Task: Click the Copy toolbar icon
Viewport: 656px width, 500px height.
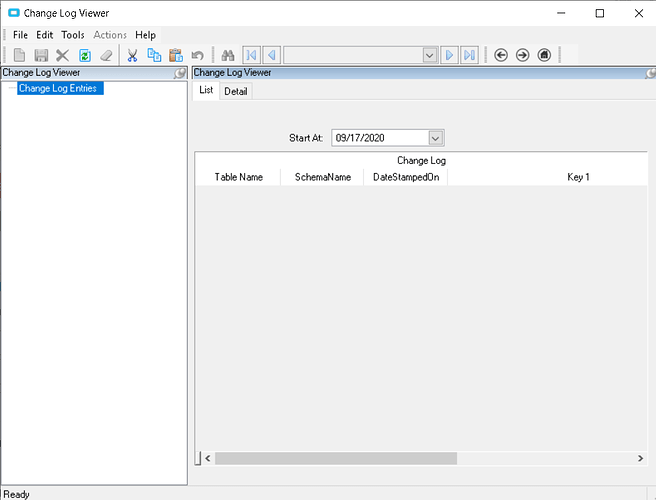Action: (x=154, y=55)
